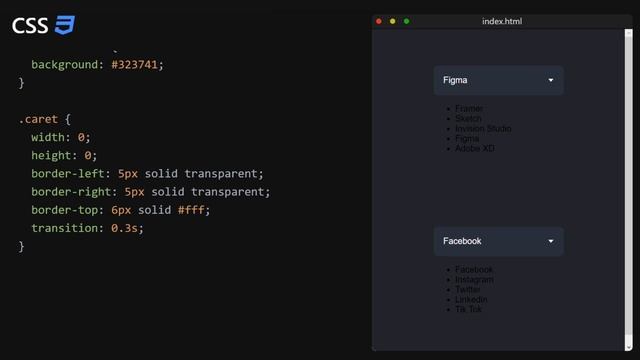Click the caret arrow in Figma dropdown

point(551,80)
